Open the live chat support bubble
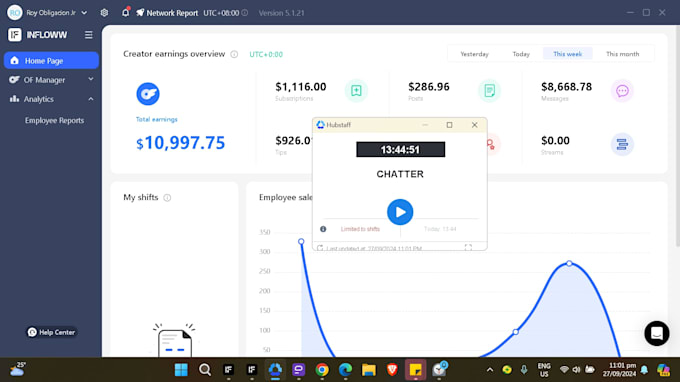This screenshot has width=680, height=382. coord(657,333)
